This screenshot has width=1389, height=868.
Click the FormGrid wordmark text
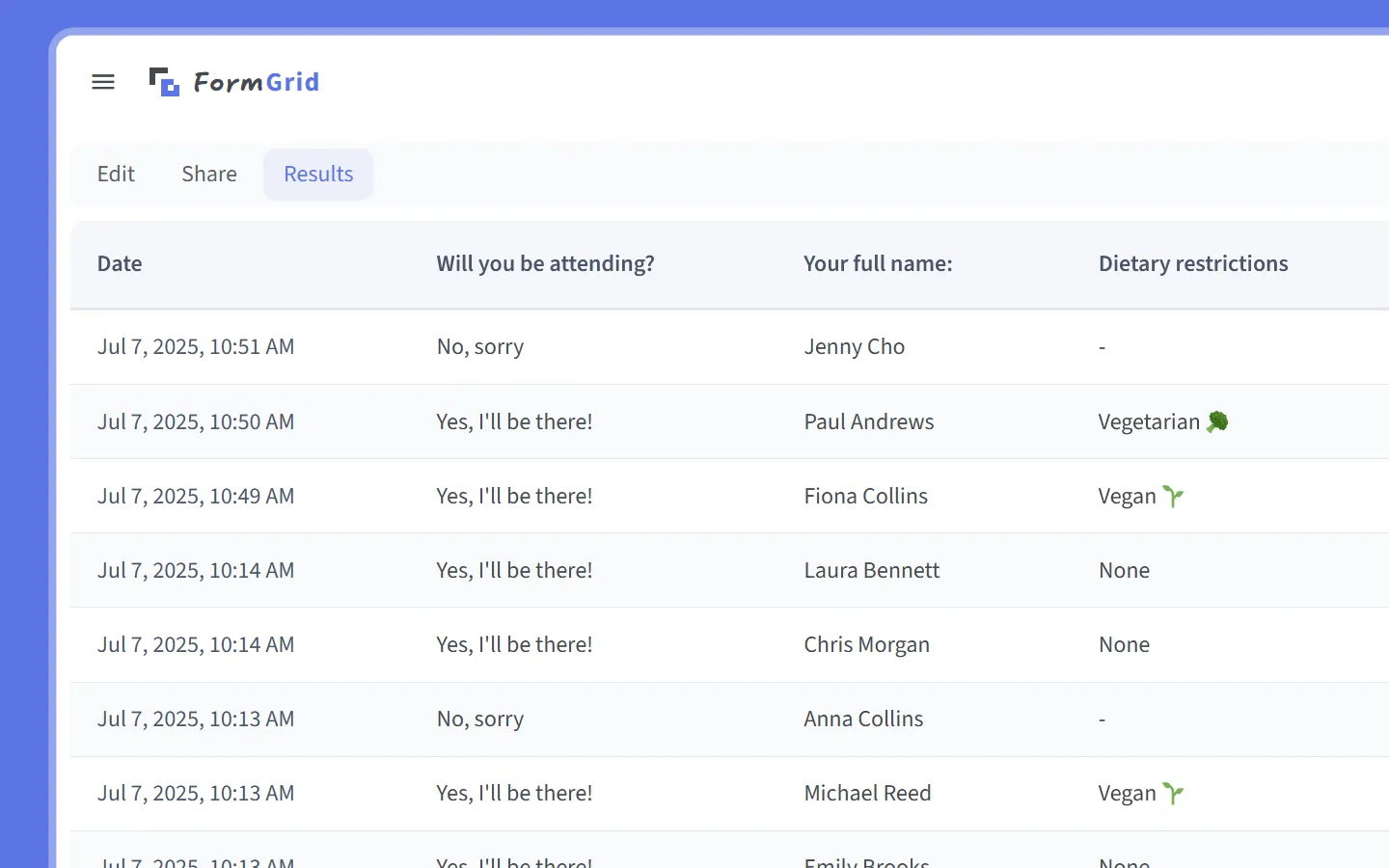pos(256,81)
